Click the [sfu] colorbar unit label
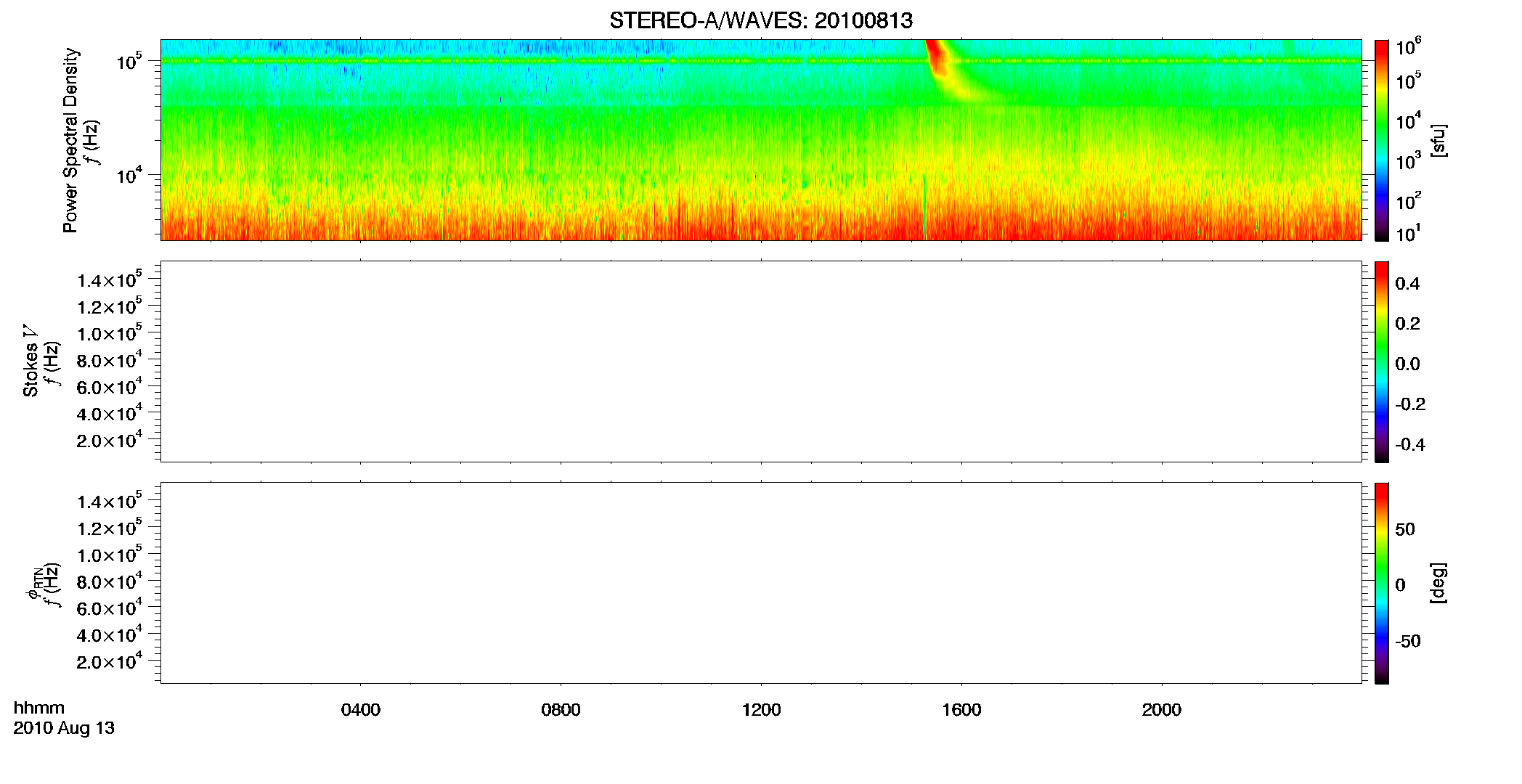The height and width of the screenshot is (784, 1522). [x=1438, y=140]
